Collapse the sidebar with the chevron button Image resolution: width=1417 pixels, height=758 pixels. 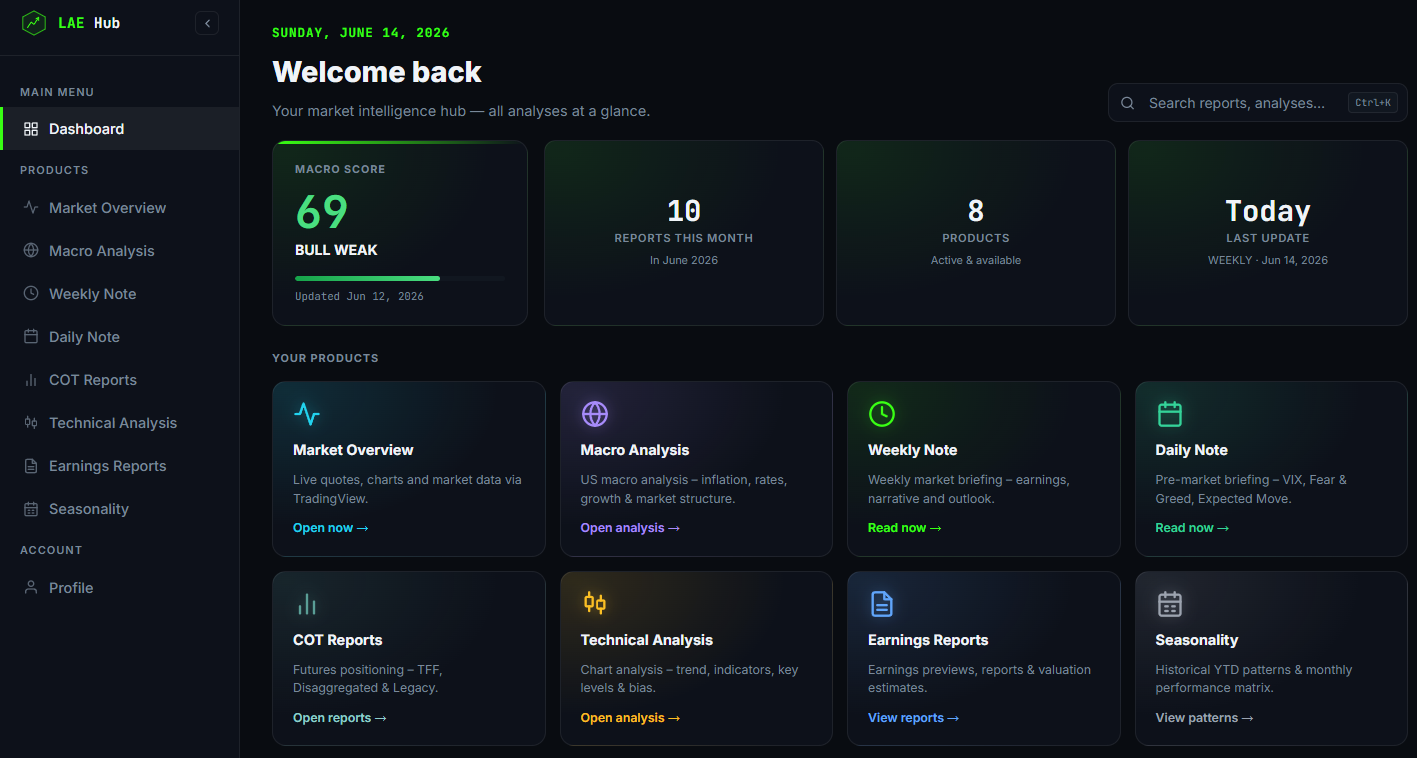[x=207, y=23]
